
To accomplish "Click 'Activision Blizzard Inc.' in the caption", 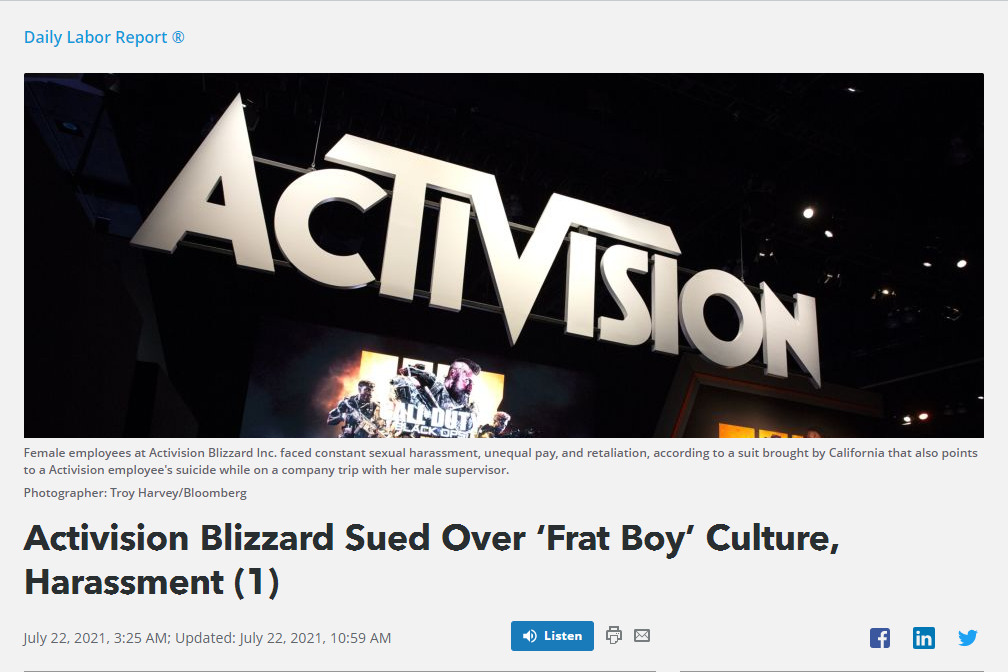I will [x=213, y=453].
